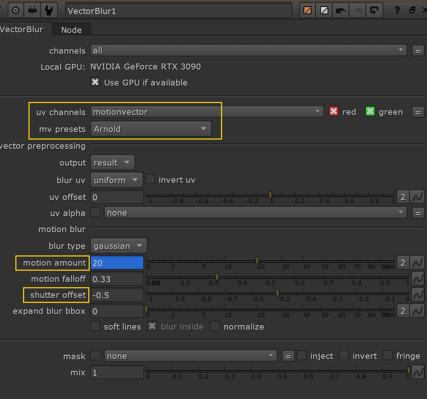Switch to the Node tab
Screen dimensions: 427x399
pyautogui.click(x=71, y=30)
